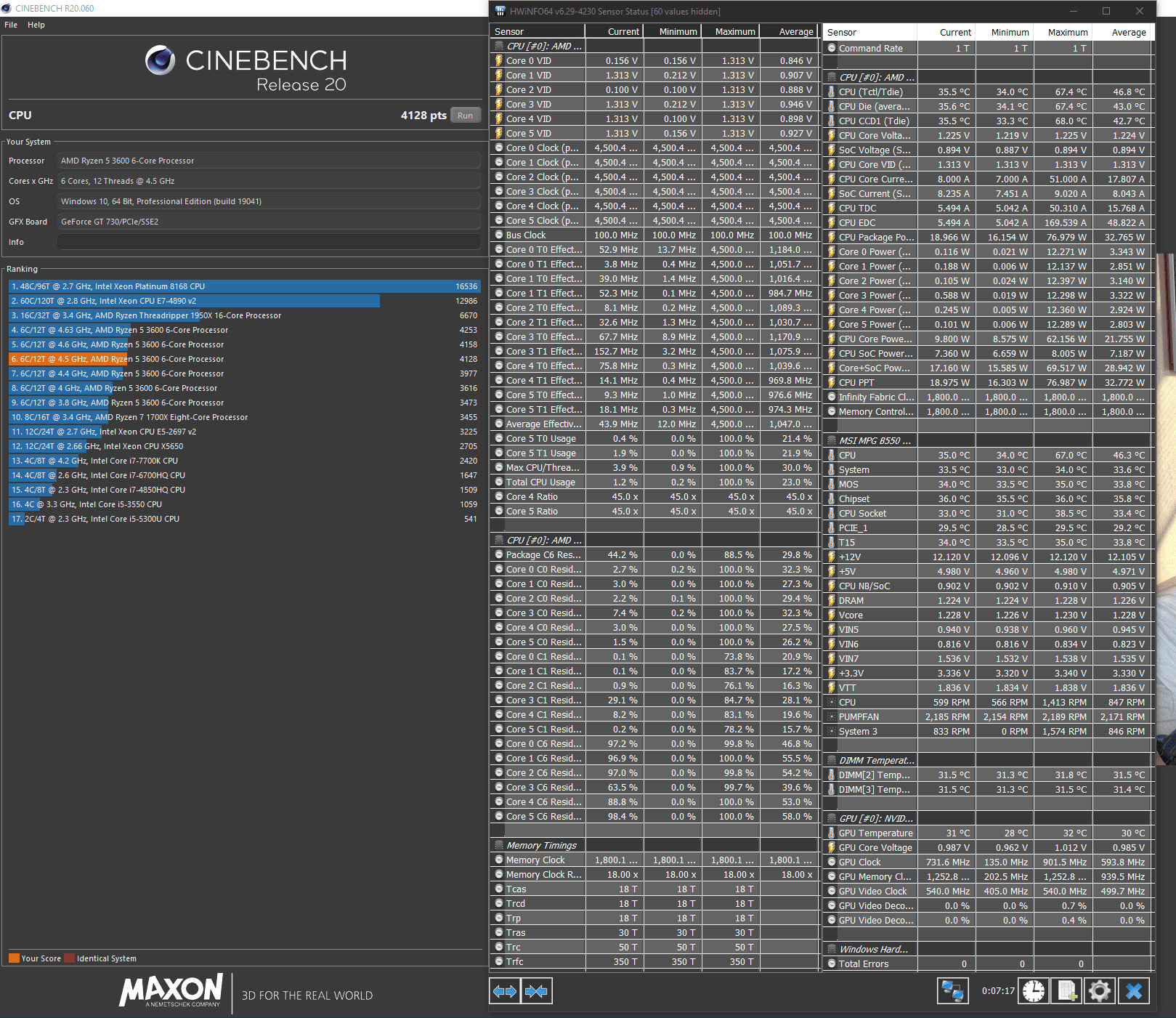Select the Intel Core i7-7700K ranking row
This screenshot has height=1018, width=1176.
(244, 461)
